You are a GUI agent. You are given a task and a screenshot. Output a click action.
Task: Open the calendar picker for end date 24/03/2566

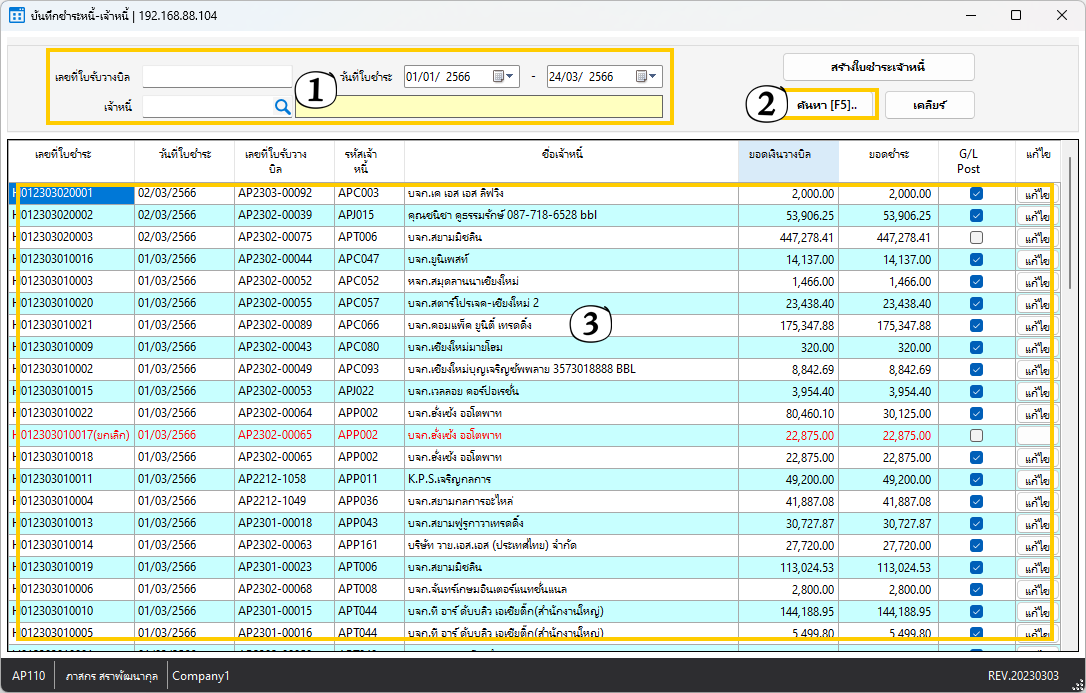[647, 77]
